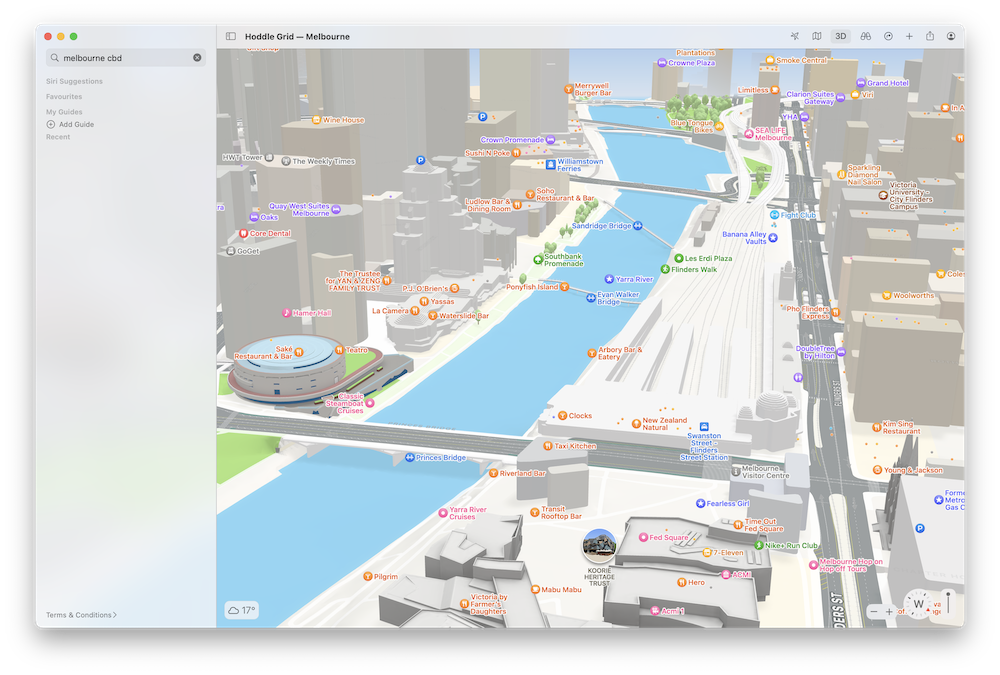Select the Koorie Heritage Trust photo marker

point(599,545)
